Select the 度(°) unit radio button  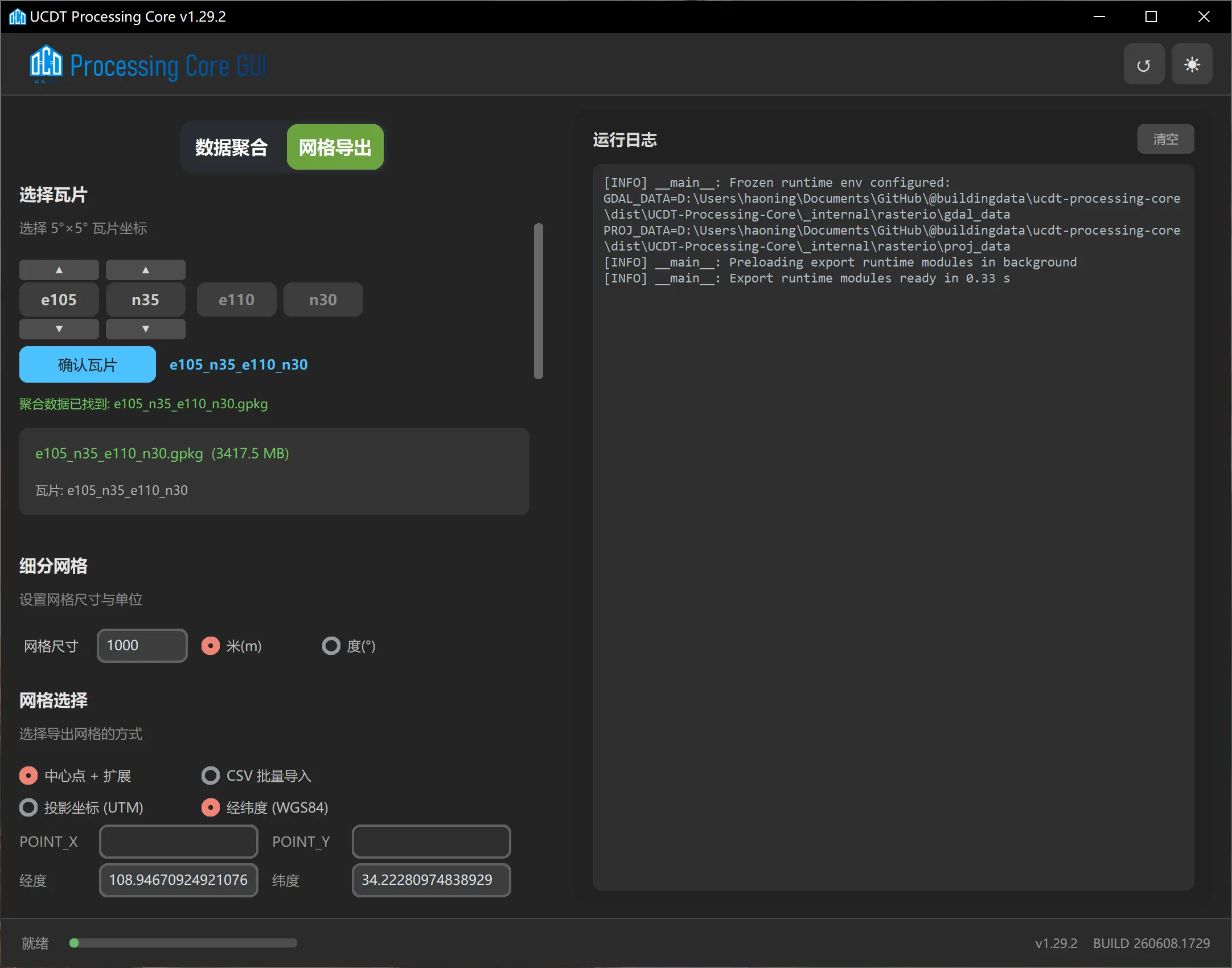[x=331, y=646]
